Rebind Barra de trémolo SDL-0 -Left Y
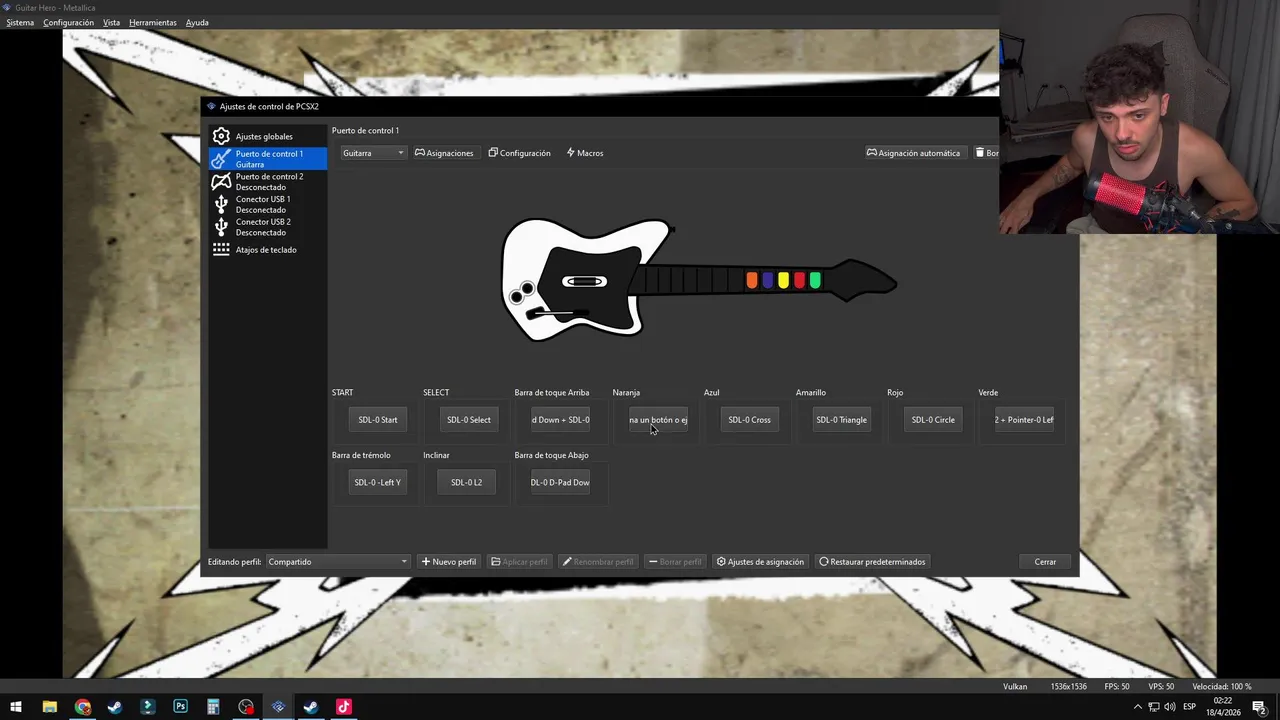The width and height of the screenshot is (1280, 720). coord(378,483)
